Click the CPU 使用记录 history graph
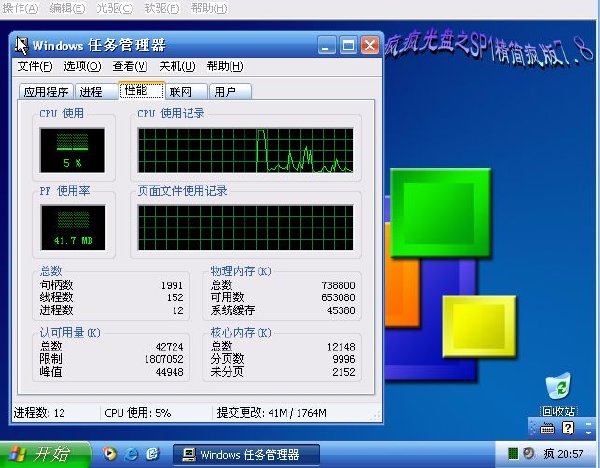 point(245,150)
